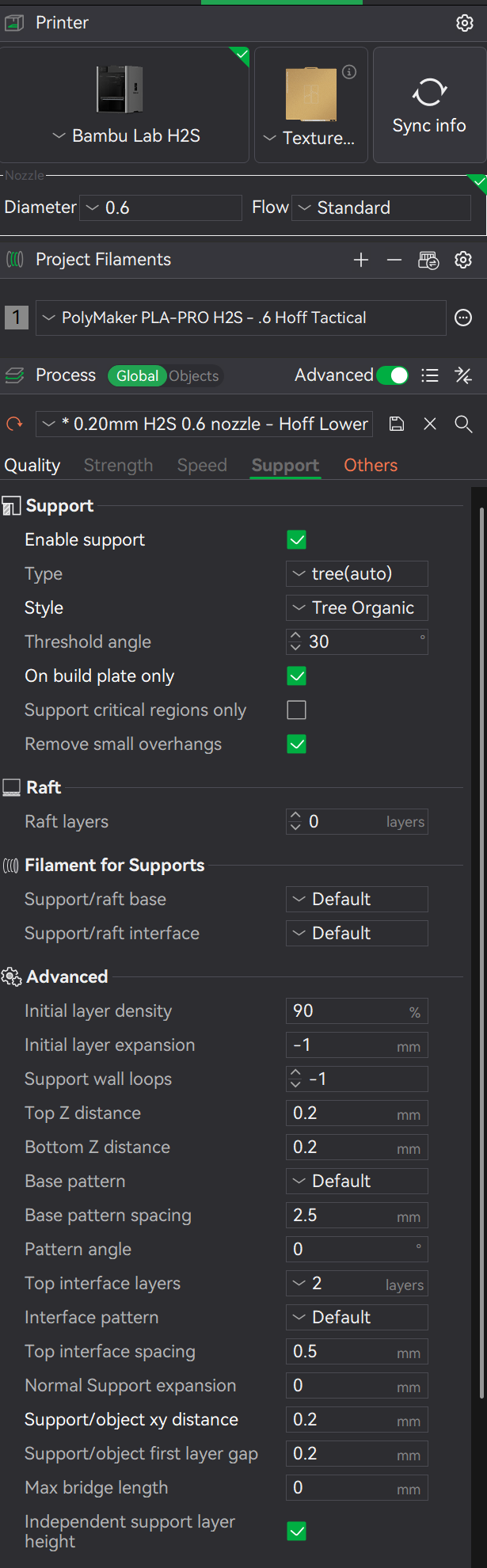Click the Top Z distance input field
The width and height of the screenshot is (487, 1568).
(x=357, y=1113)
